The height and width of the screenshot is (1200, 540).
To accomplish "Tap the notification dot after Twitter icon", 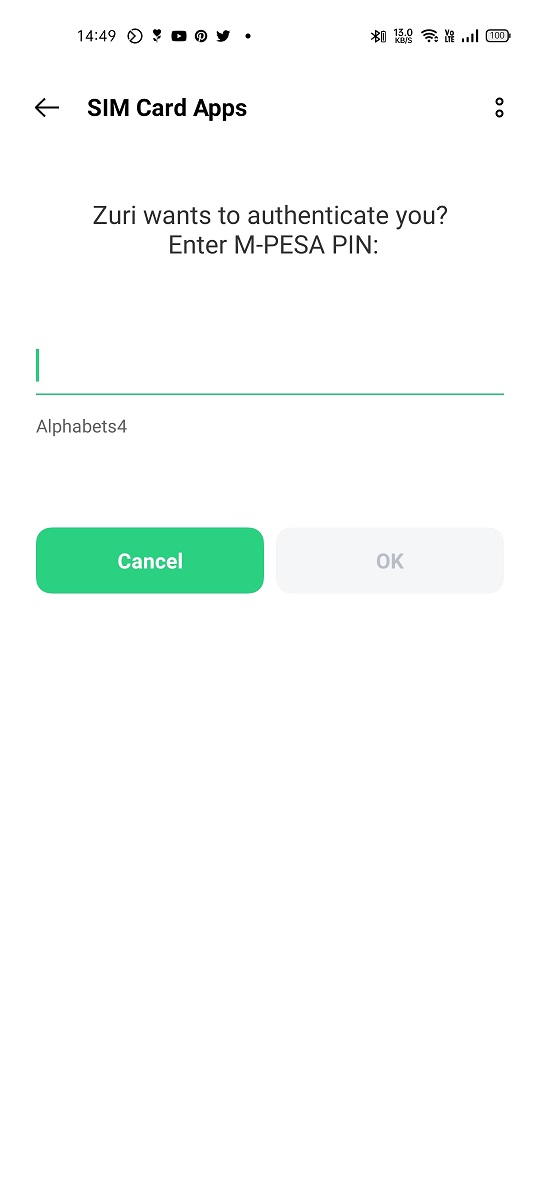I will click(248, 36).
